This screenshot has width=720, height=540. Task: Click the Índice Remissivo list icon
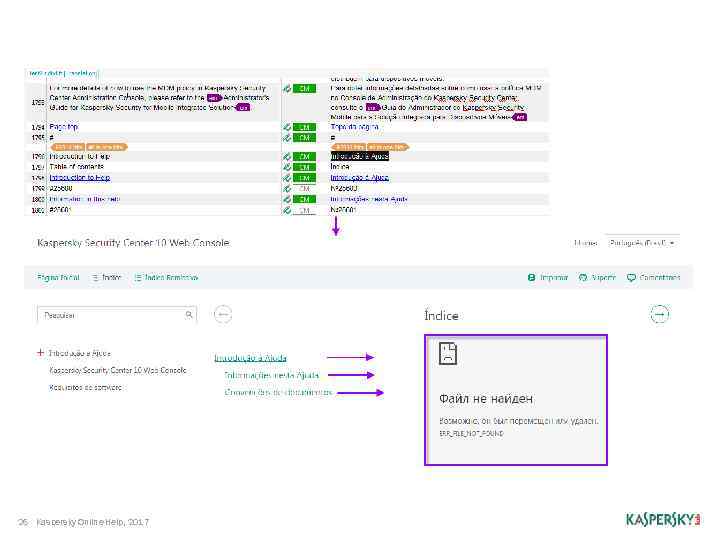coord(137,277)
